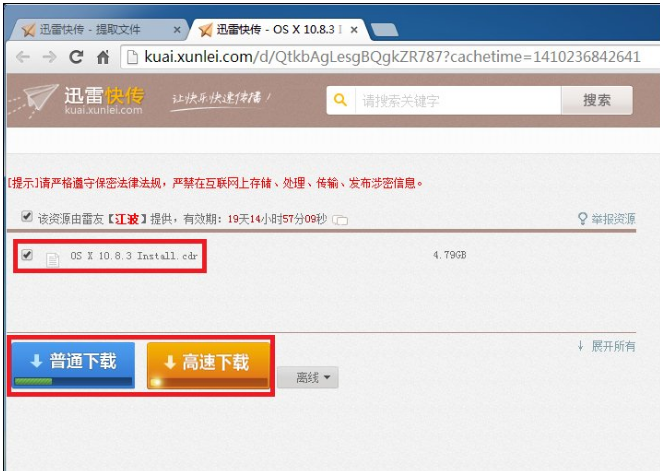
Task: Toggle the select-all resource checkbox
Action: (x=27, y=217)
